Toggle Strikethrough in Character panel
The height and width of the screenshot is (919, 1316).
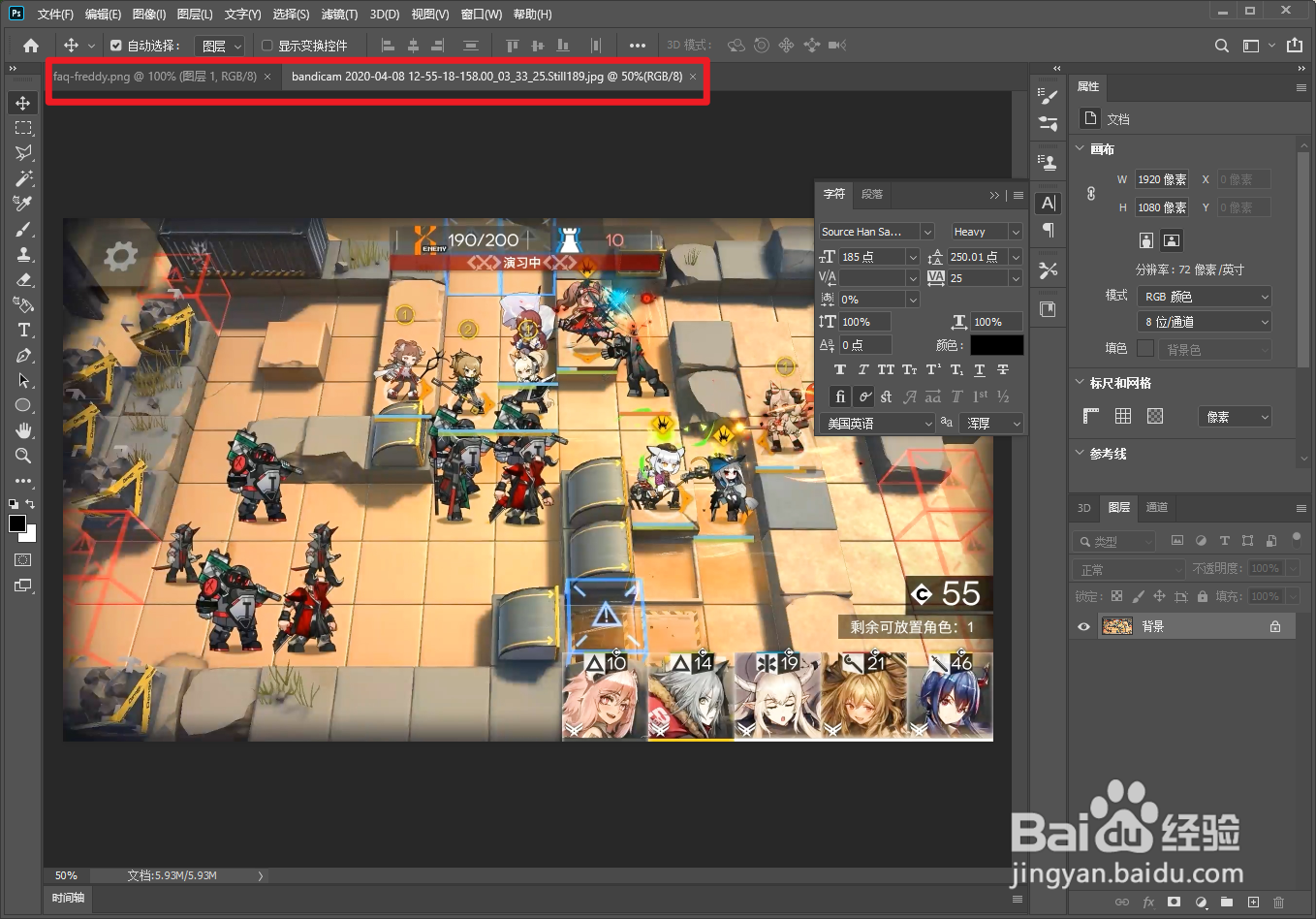click(1003, 369)
